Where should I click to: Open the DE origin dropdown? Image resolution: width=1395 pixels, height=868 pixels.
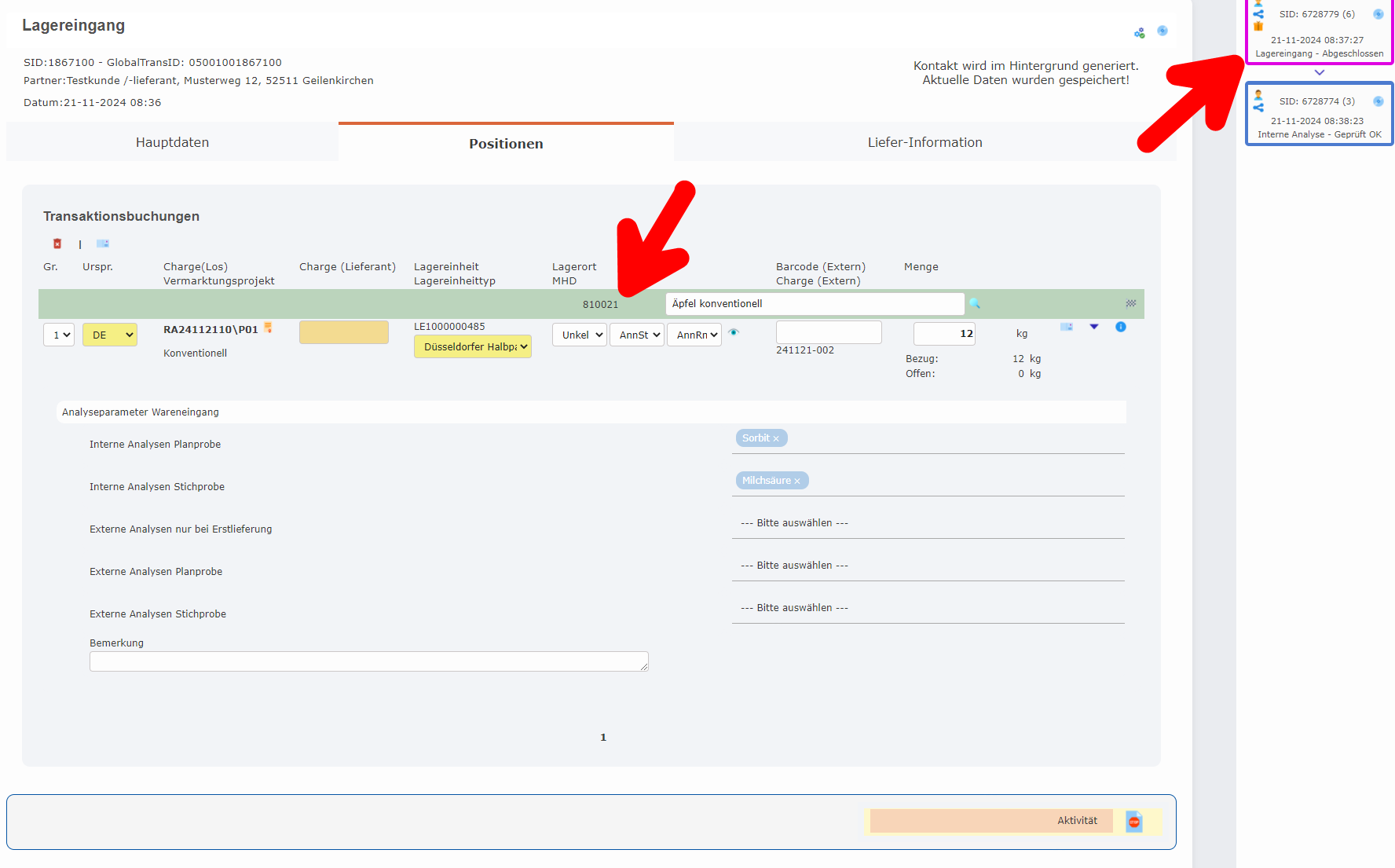click(109, 335)
